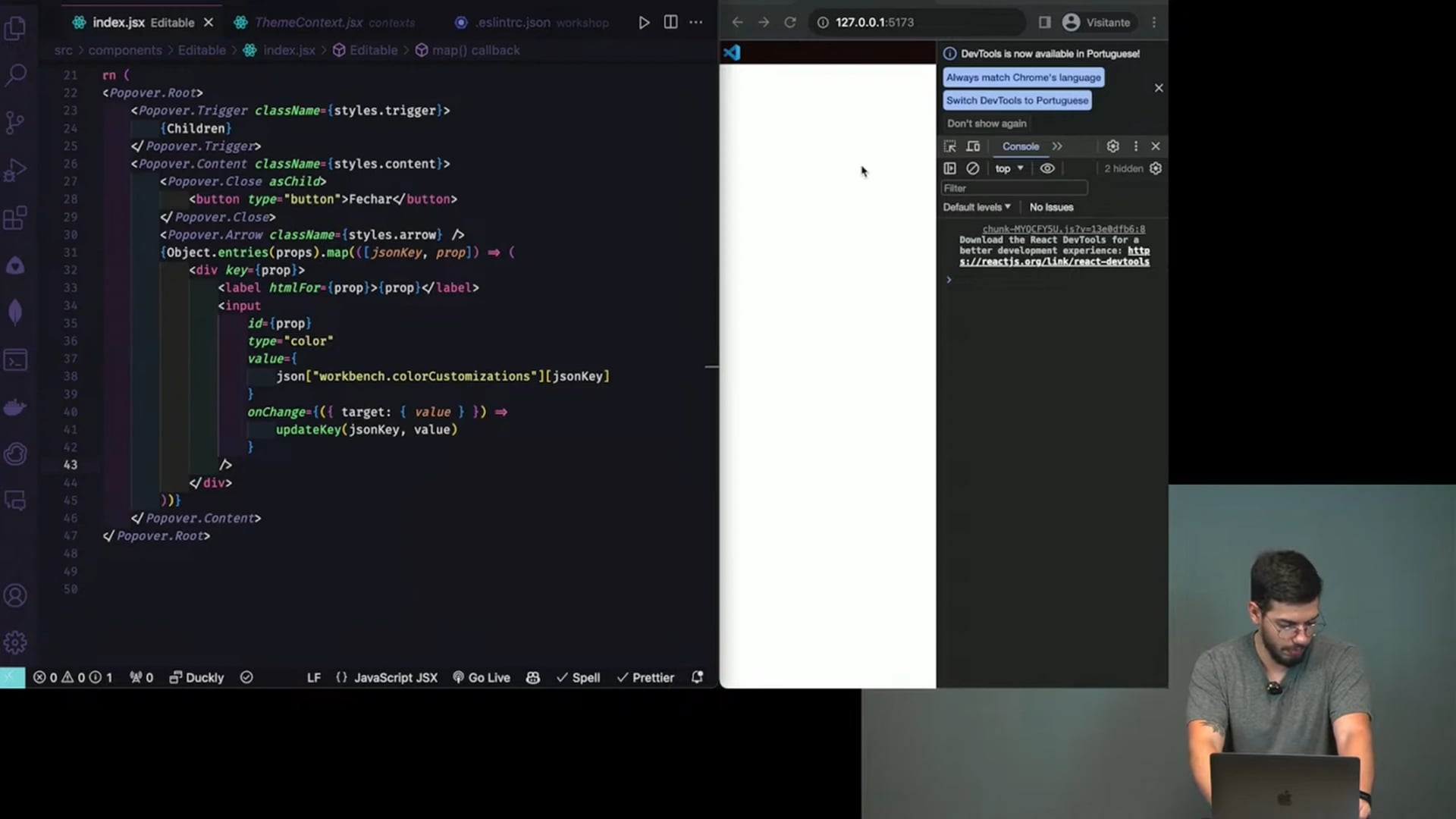Open the top context dropdown
Image resolution: width=1456 pixels, height=819 pixels.
coord(1009,168)
